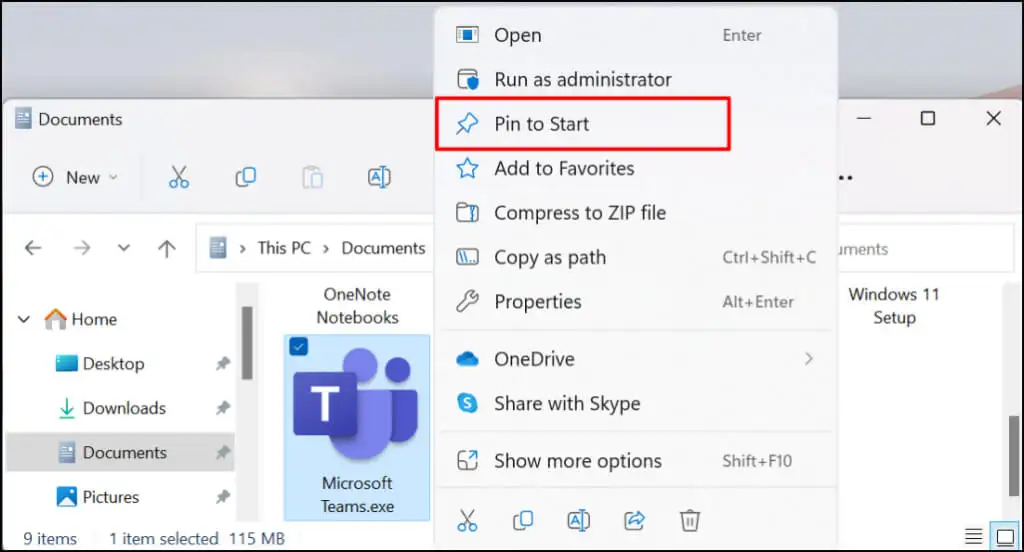This screenshot has width=1024, height=552.
Task: Click Rename icon in Explorer toolbar
Action: 379,177
